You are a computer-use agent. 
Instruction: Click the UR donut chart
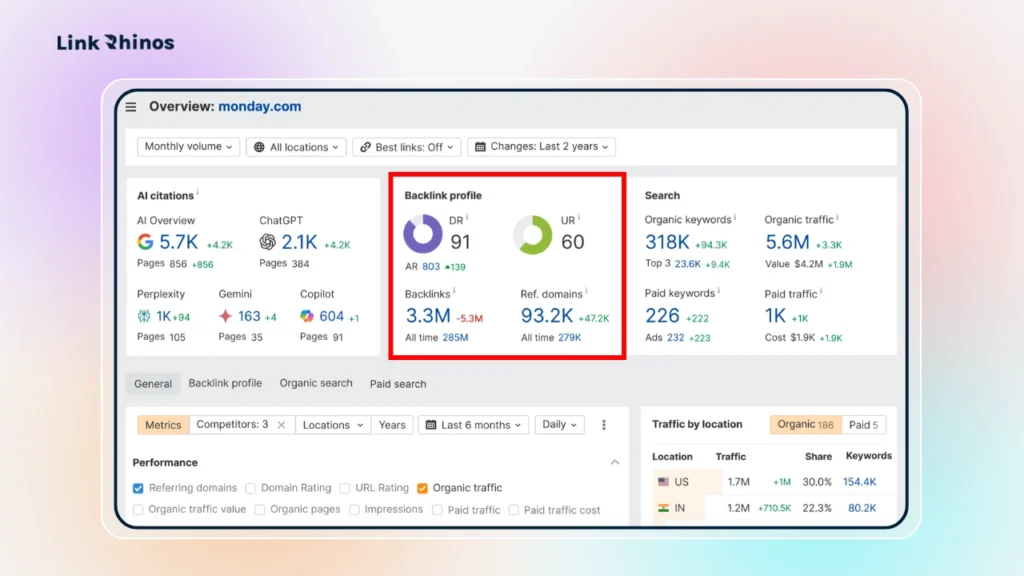pyautogui.click(x=532, y=234)
